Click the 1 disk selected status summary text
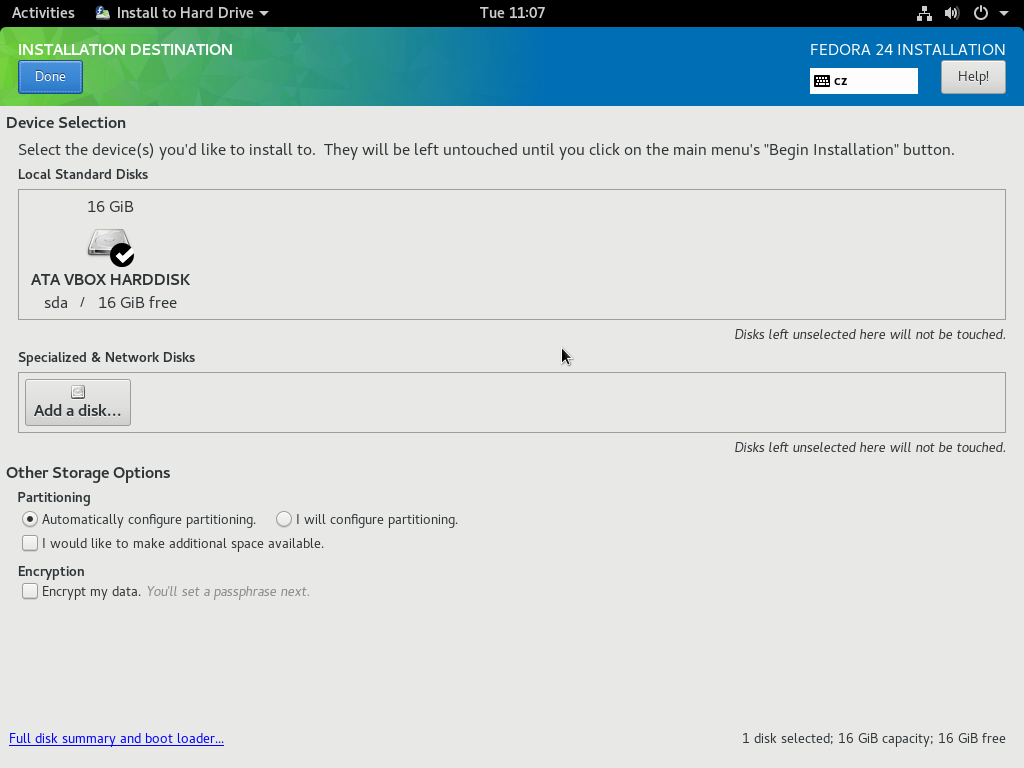 [x=873, y=738]
